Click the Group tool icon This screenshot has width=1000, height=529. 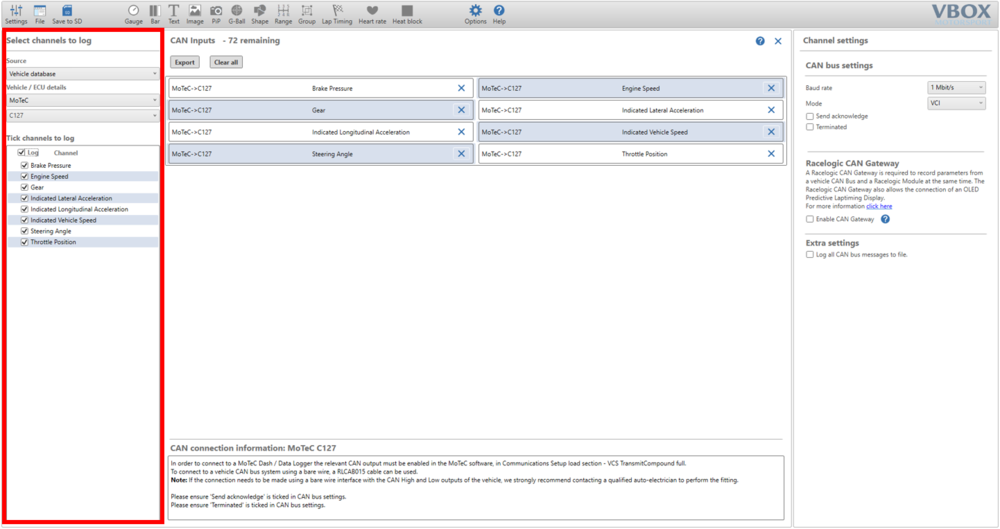point(307,14)
